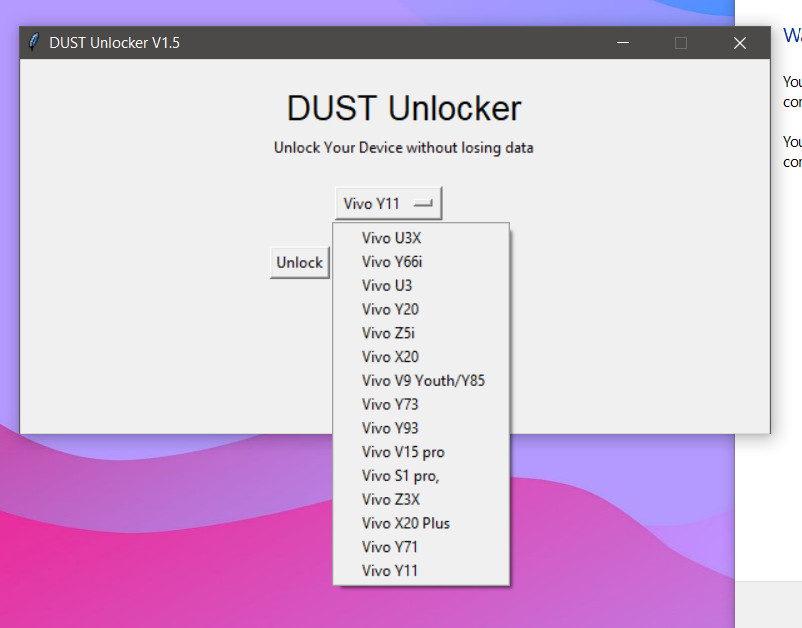Click the disabled maximize button
The height and width of the screenshot is (628, 802).
[681, 43]
